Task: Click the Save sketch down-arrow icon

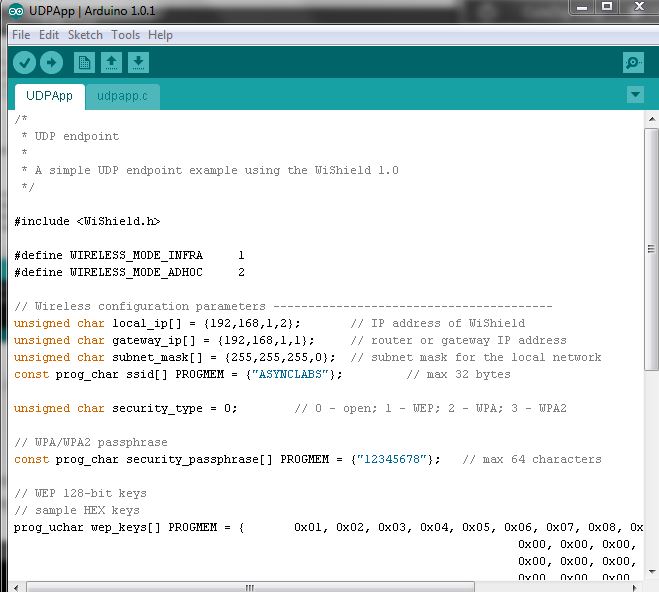Action: [138, 63]
